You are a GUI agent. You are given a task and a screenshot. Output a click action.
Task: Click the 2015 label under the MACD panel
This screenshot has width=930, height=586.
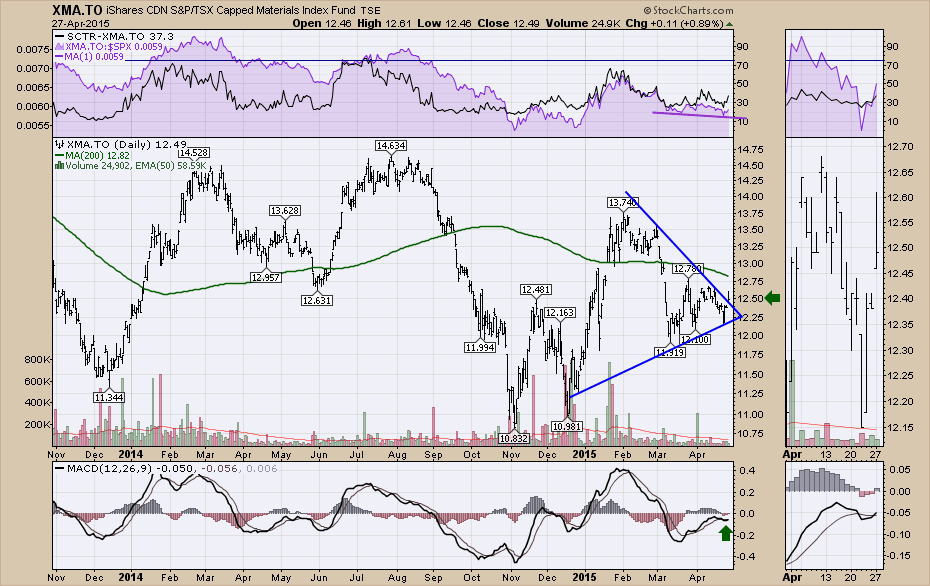tap(584, 577)
